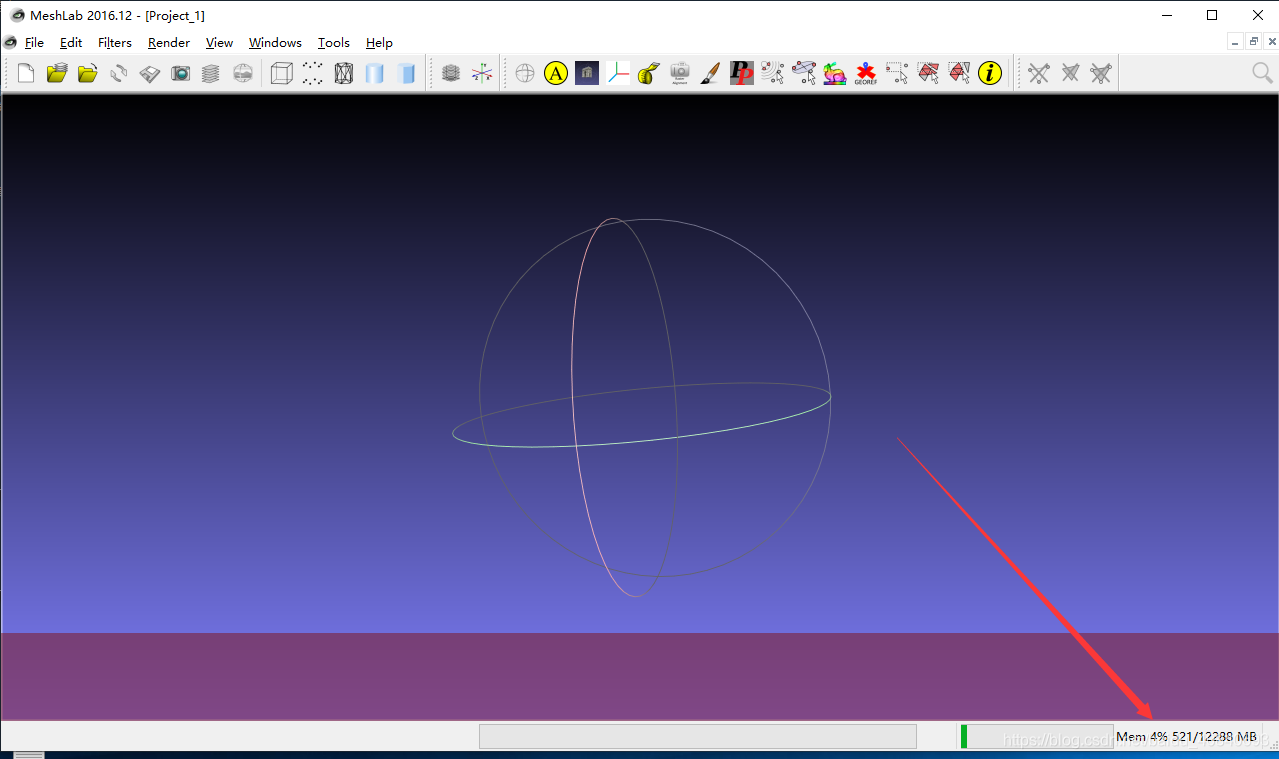Open the Render menu

[169, 43]
